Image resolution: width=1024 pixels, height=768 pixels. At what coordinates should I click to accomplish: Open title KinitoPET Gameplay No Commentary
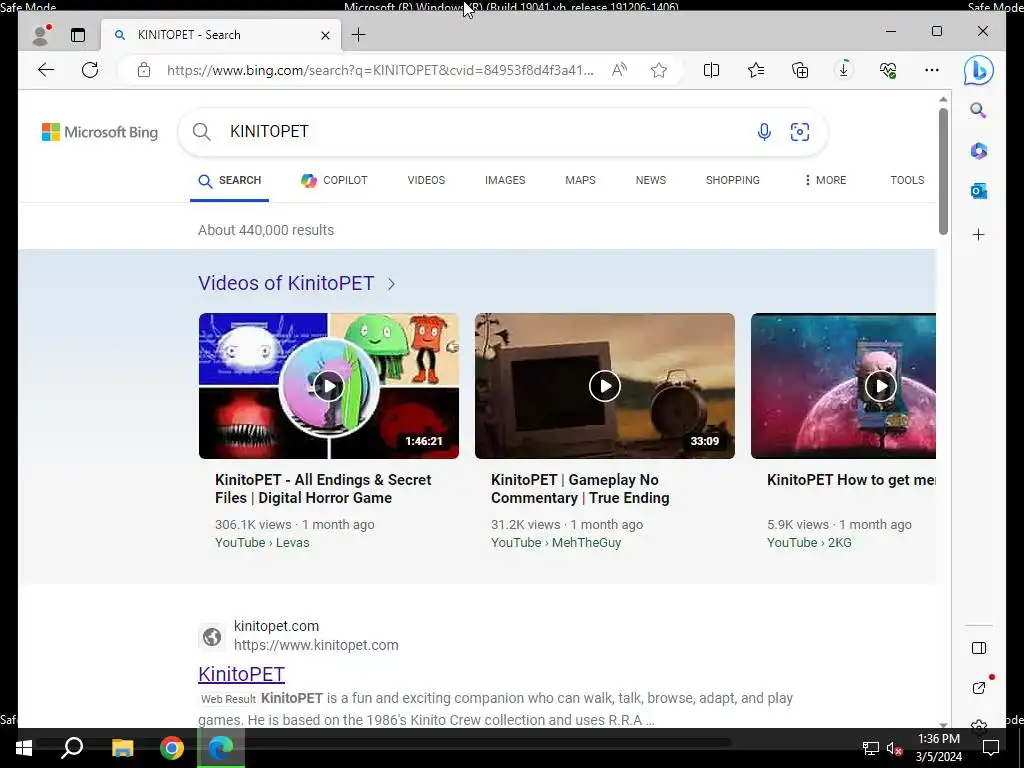(x=580, y=488)
